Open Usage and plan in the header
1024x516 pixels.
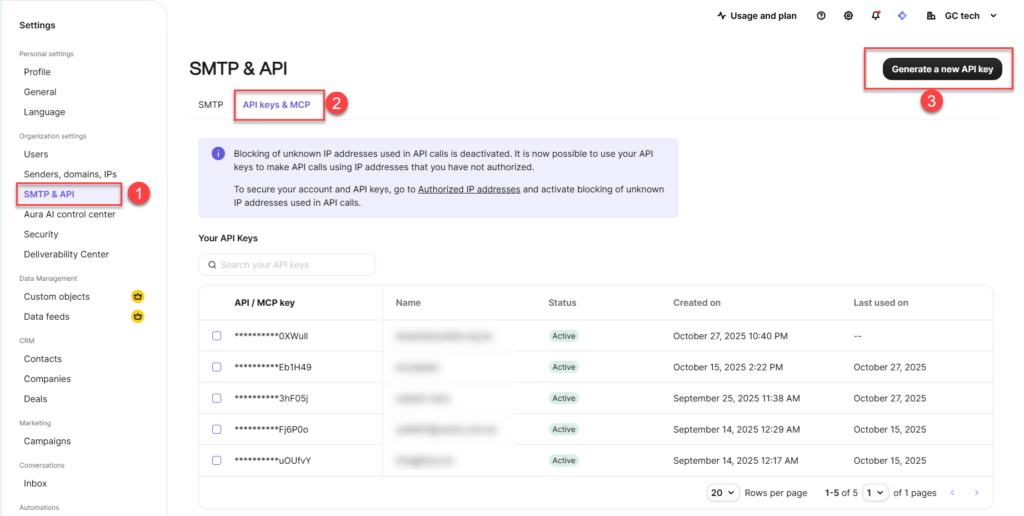point(757,16)
